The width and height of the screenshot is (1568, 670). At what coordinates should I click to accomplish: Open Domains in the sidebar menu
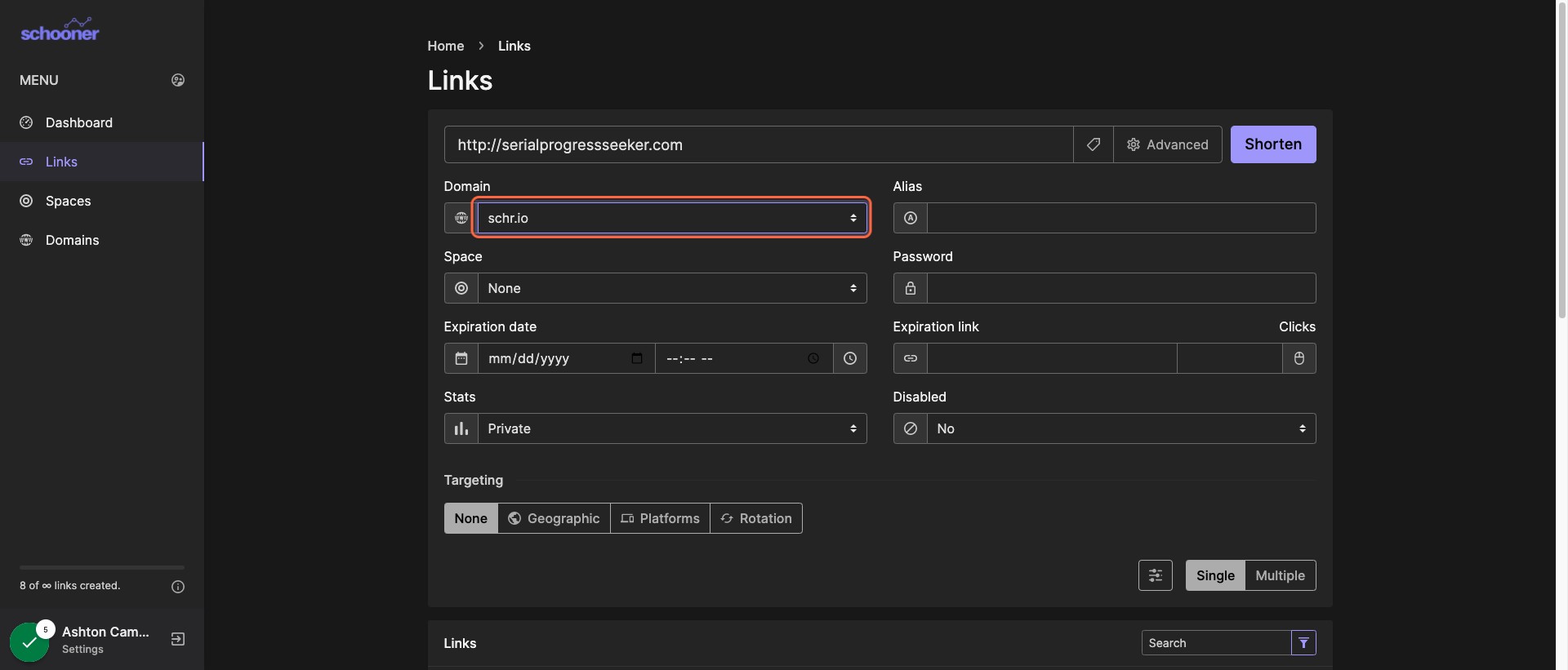coord(102,240)
